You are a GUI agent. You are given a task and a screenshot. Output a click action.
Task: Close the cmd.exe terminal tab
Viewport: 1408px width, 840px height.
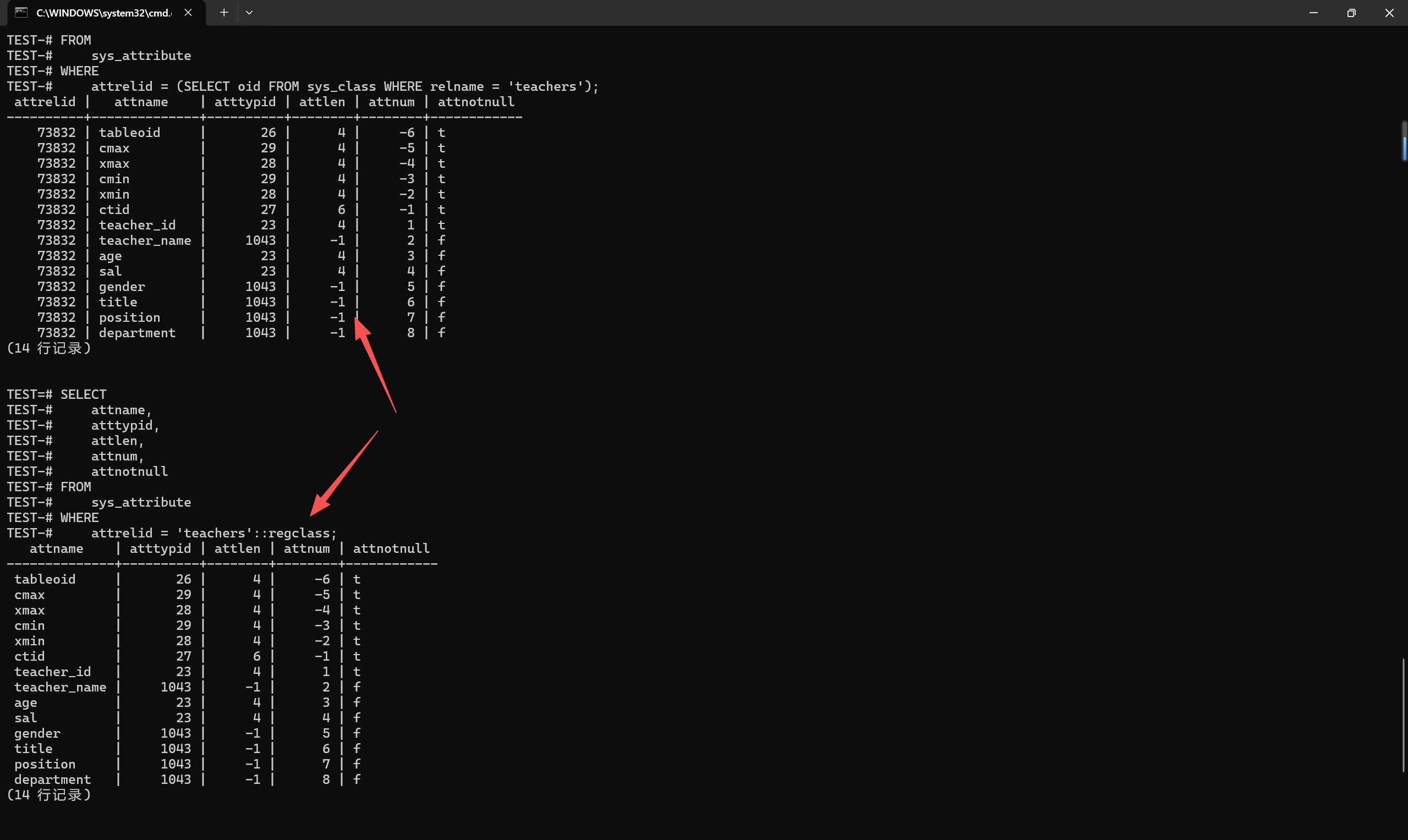coord(188,13)
